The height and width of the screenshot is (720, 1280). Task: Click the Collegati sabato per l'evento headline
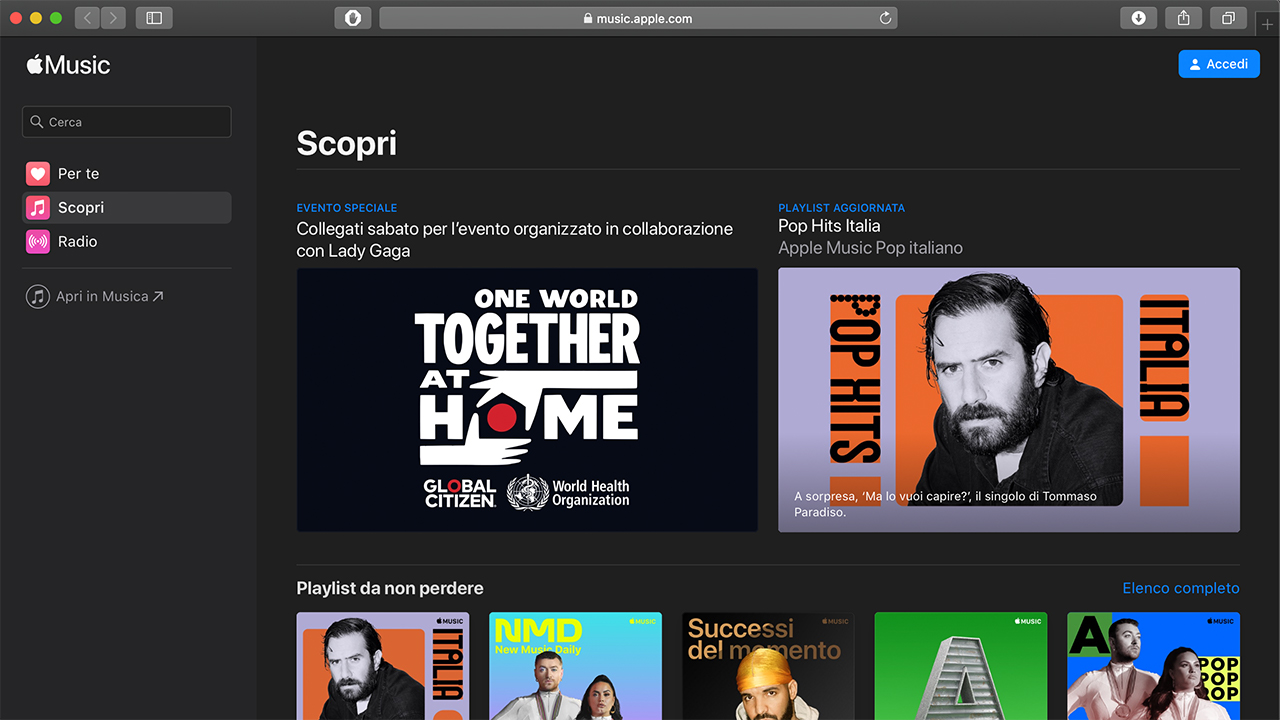pyautogui.click(x=515, y=240)
